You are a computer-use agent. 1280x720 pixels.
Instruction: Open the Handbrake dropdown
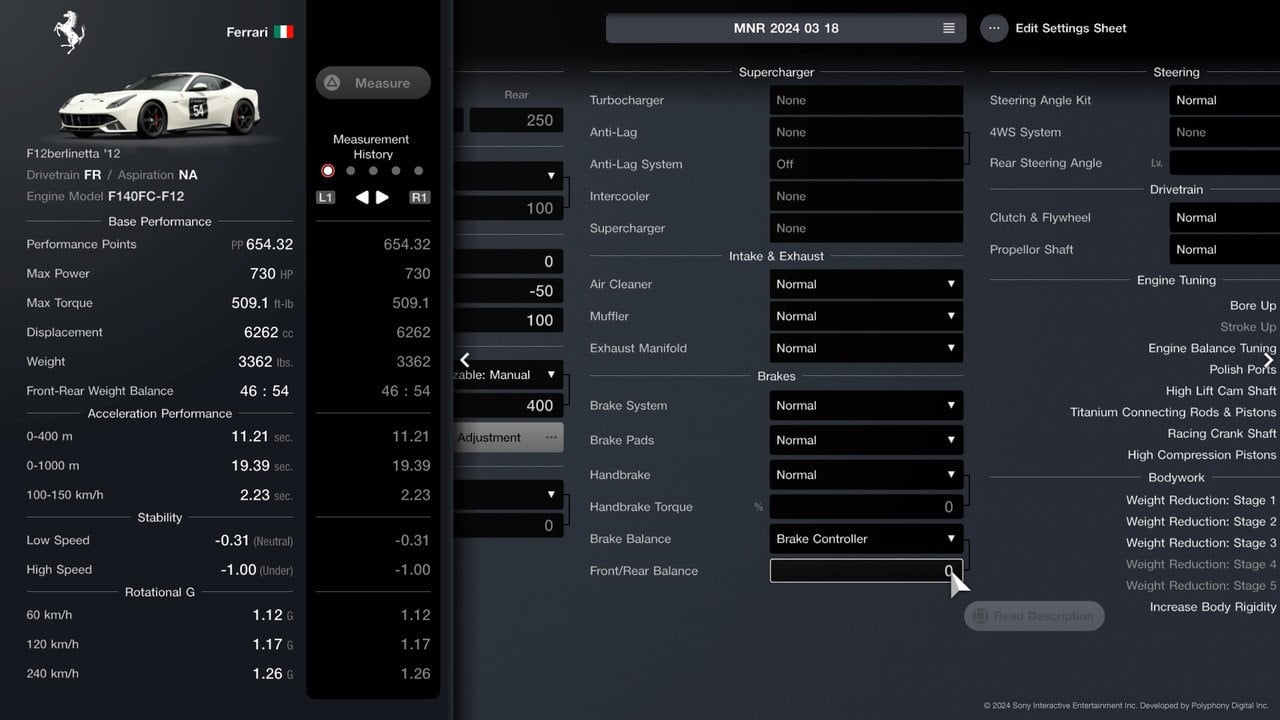tap(866, 475)
